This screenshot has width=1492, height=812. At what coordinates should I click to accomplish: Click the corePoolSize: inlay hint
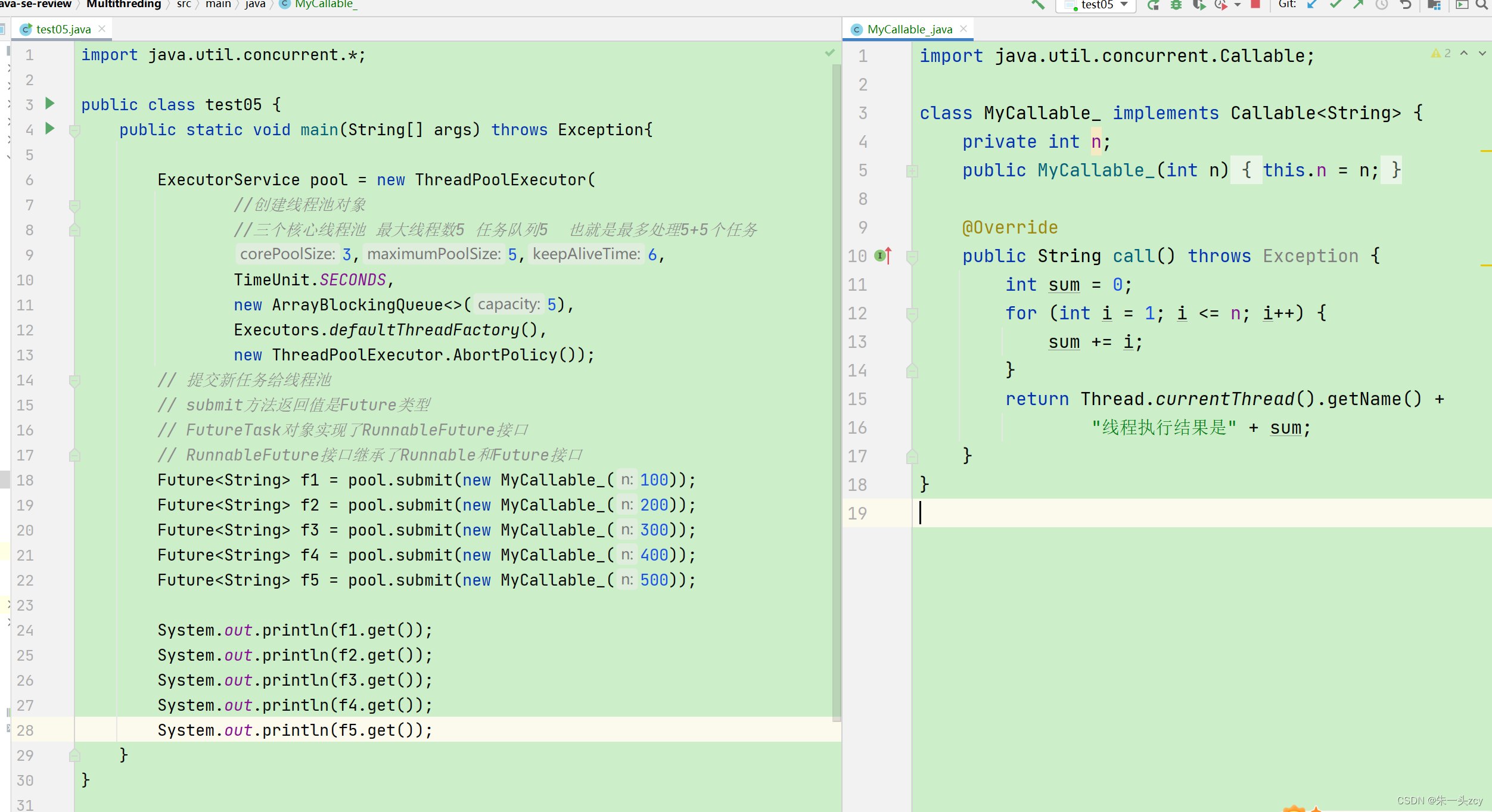pos(288,254)
